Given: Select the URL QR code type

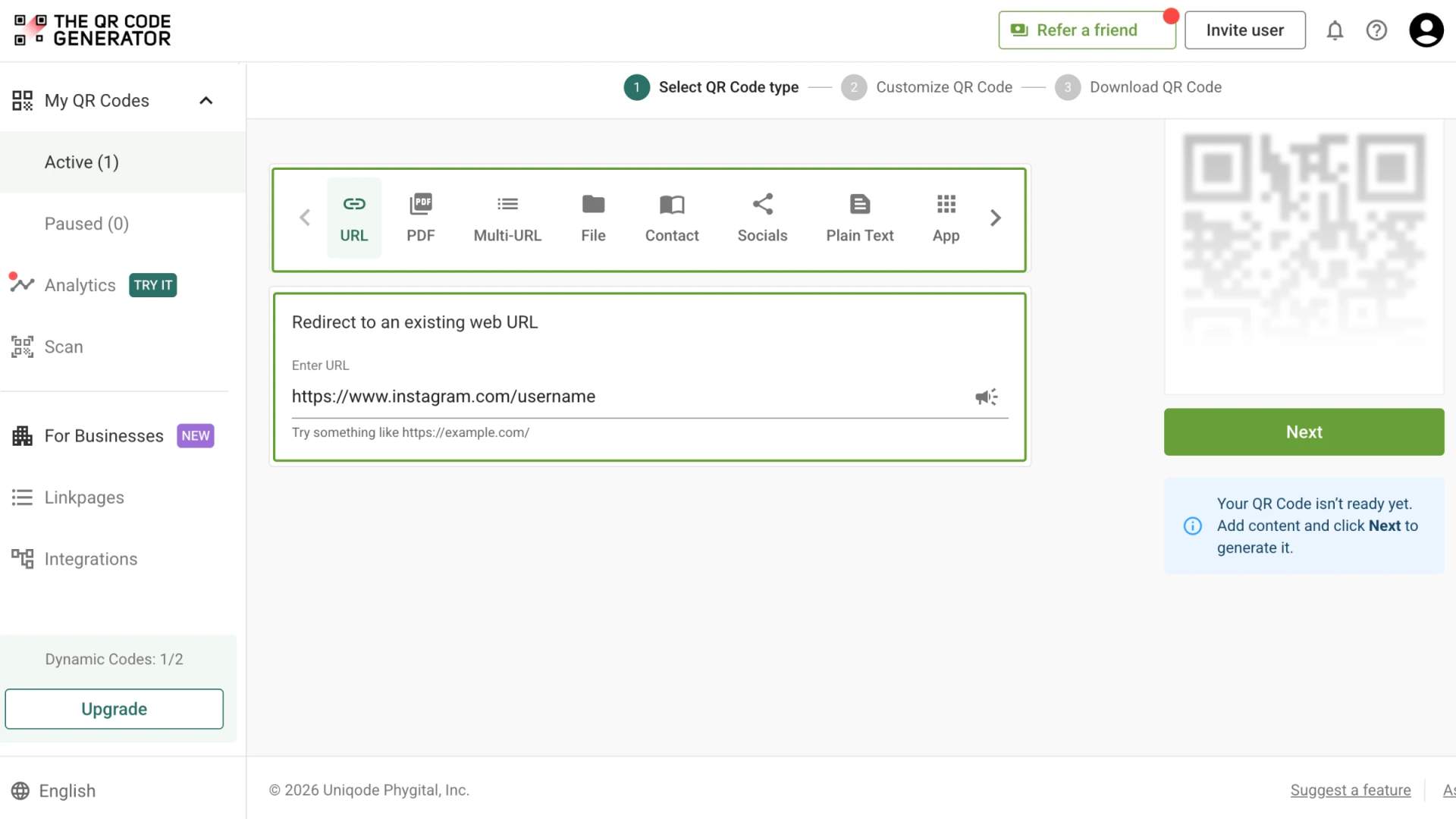Looking at the screenshot, I should (x=354, y=218).
